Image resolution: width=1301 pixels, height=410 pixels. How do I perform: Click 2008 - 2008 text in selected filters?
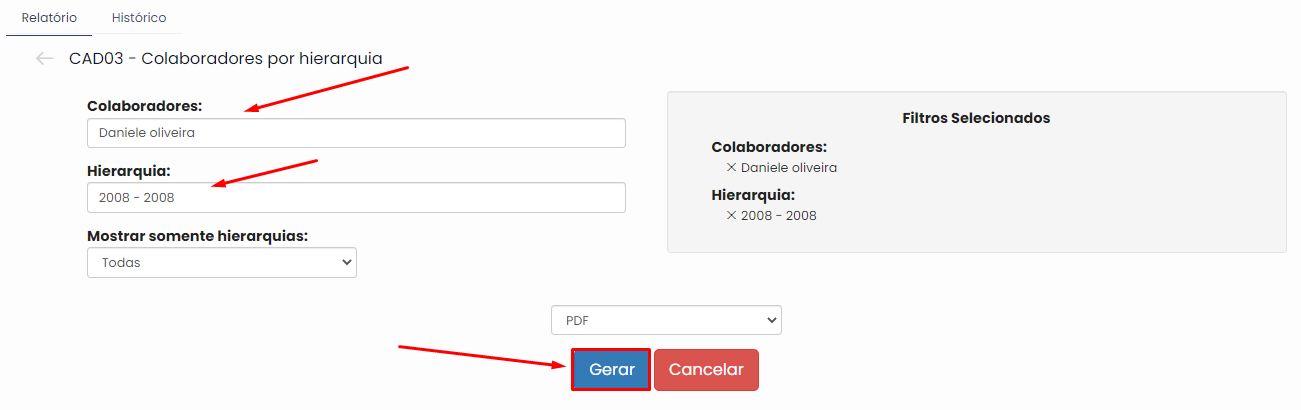[x=779, y=215]
